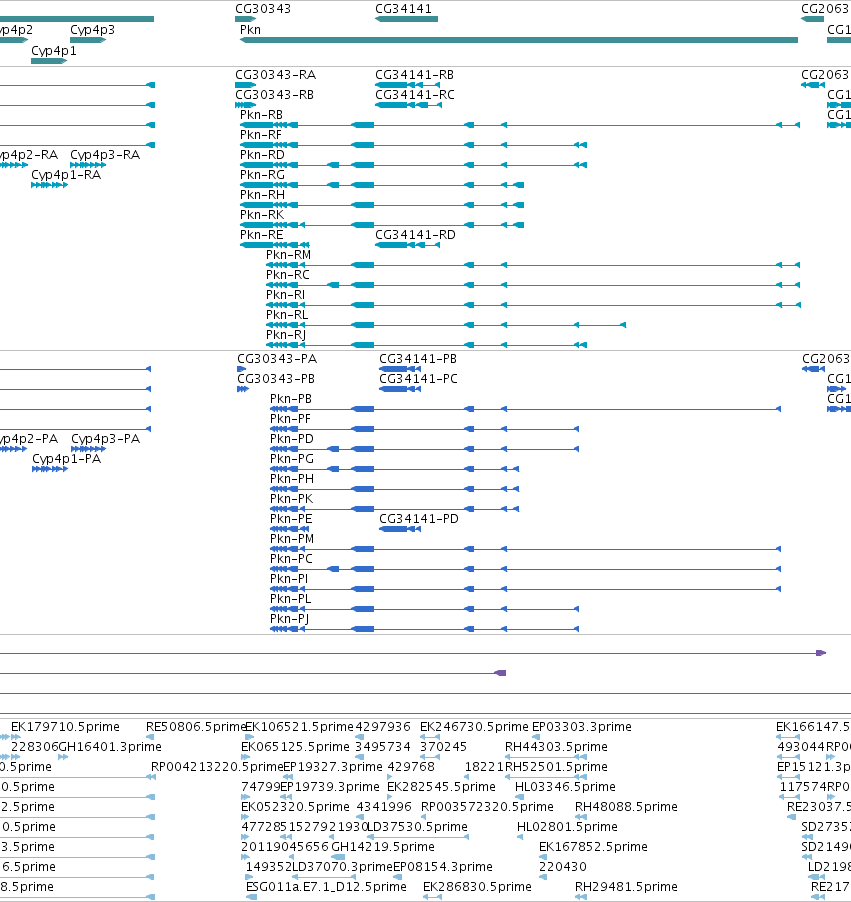Click the Cyp4p3-PA protein label
Viewport: 851px width, 902px height.
pos(106,439)
